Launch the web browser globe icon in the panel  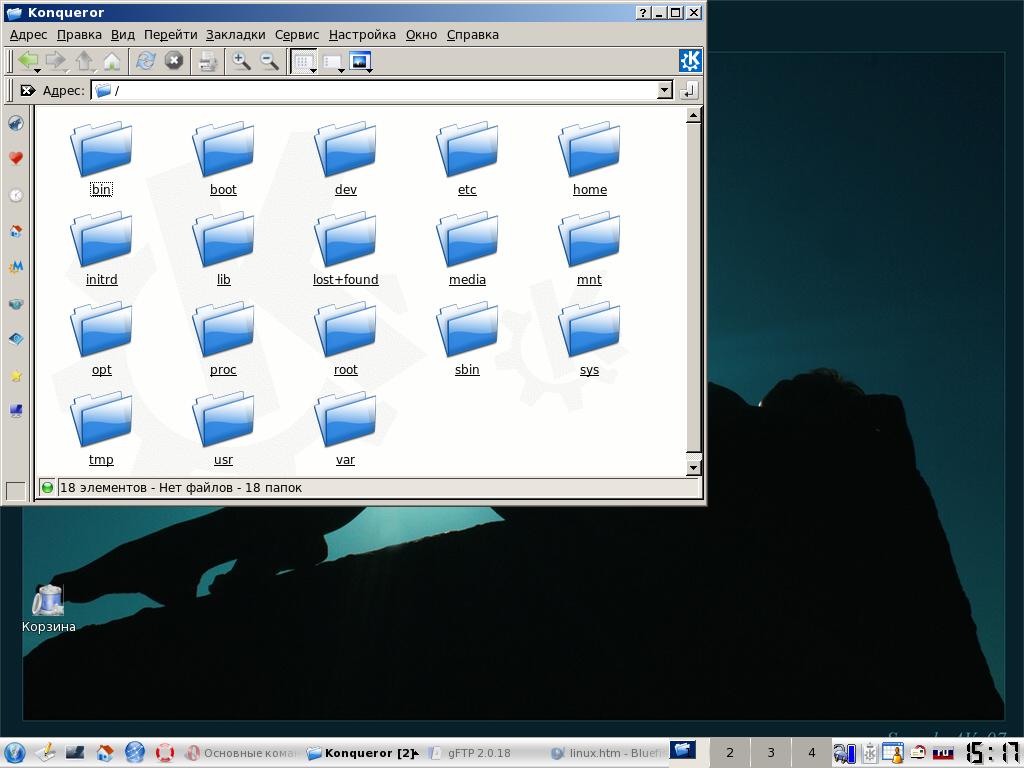[x=135, y=752]
